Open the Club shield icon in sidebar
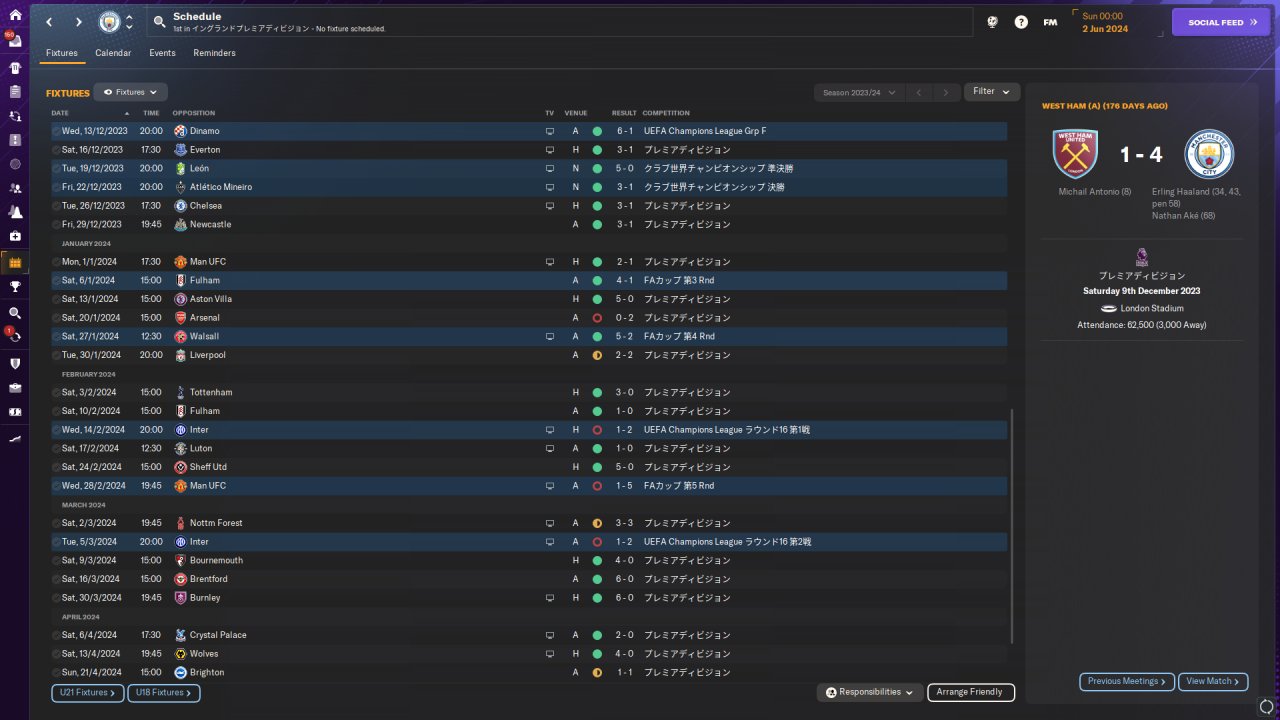Viewport: 1280px width, 720px height. [x=15, y=363]
